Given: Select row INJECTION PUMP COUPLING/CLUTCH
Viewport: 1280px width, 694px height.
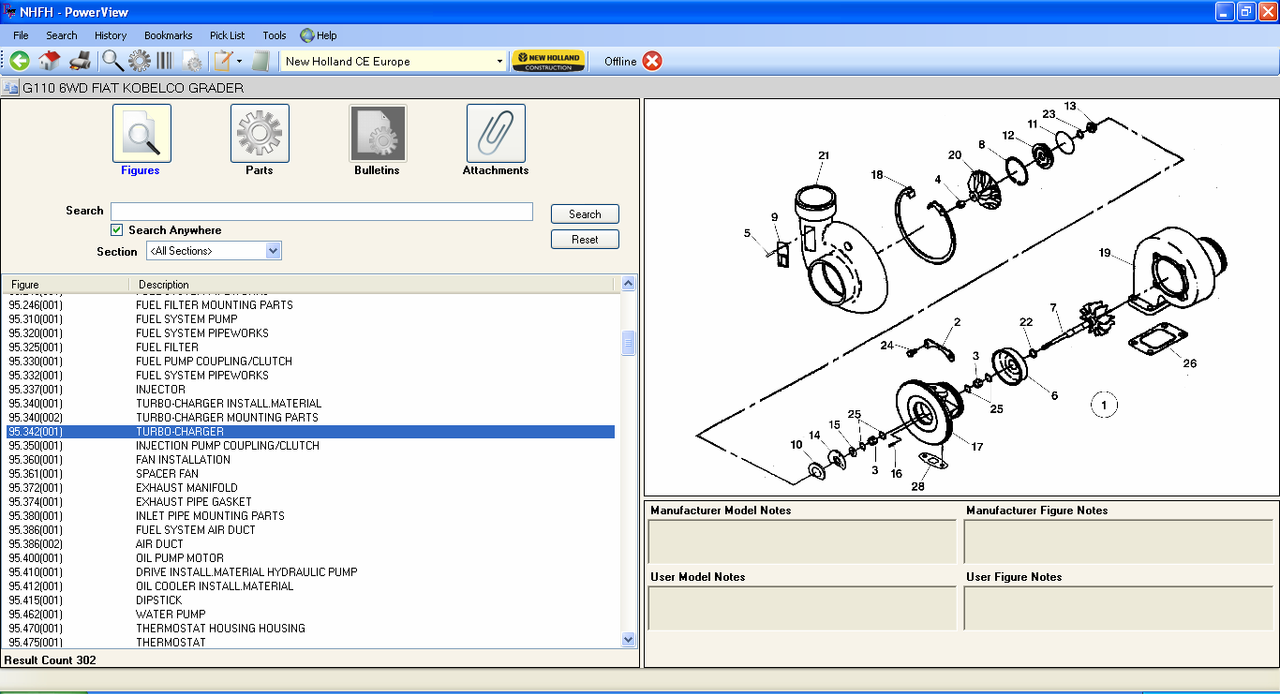Looking at the screenshot, I should tap(310, 445).
